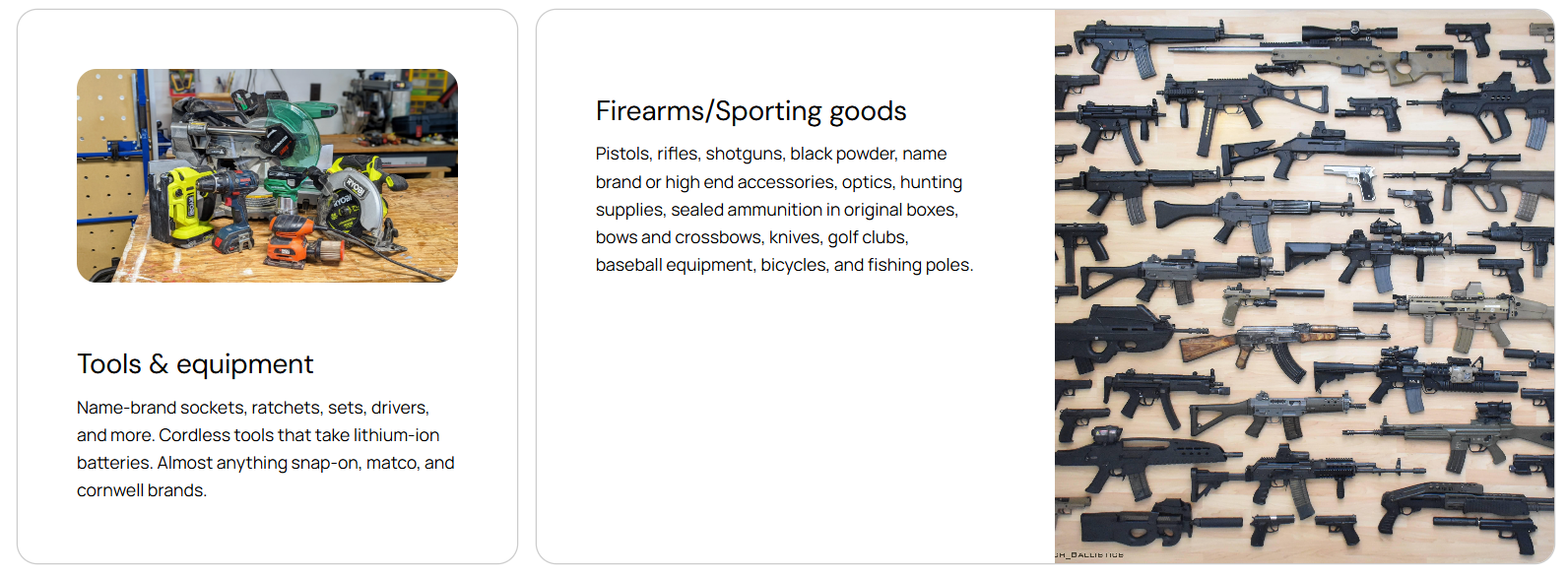The width and height of the screenshot is (1568, 578).
Task: Click the Tools & equipment heading
Action: pos(195,364)
